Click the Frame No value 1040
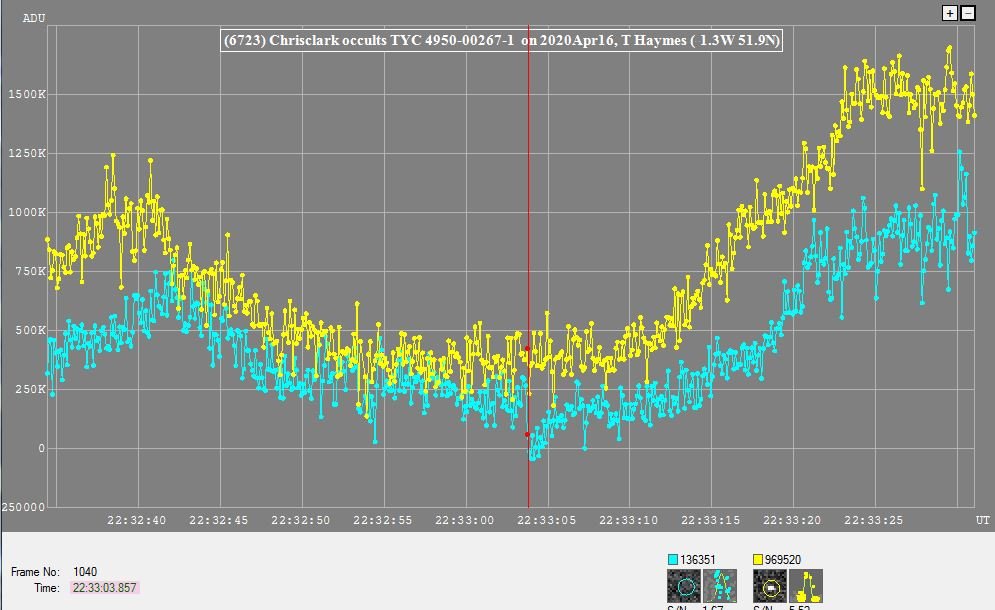 85,572
